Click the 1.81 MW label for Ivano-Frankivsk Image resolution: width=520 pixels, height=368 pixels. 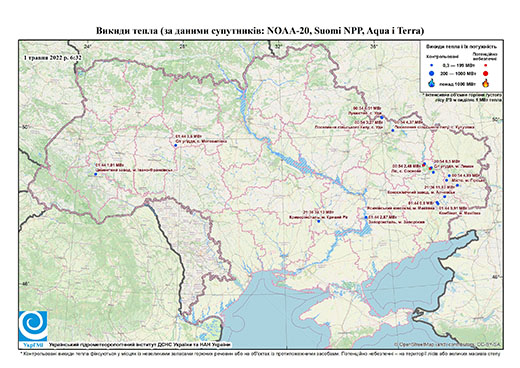tap(109, 165)
